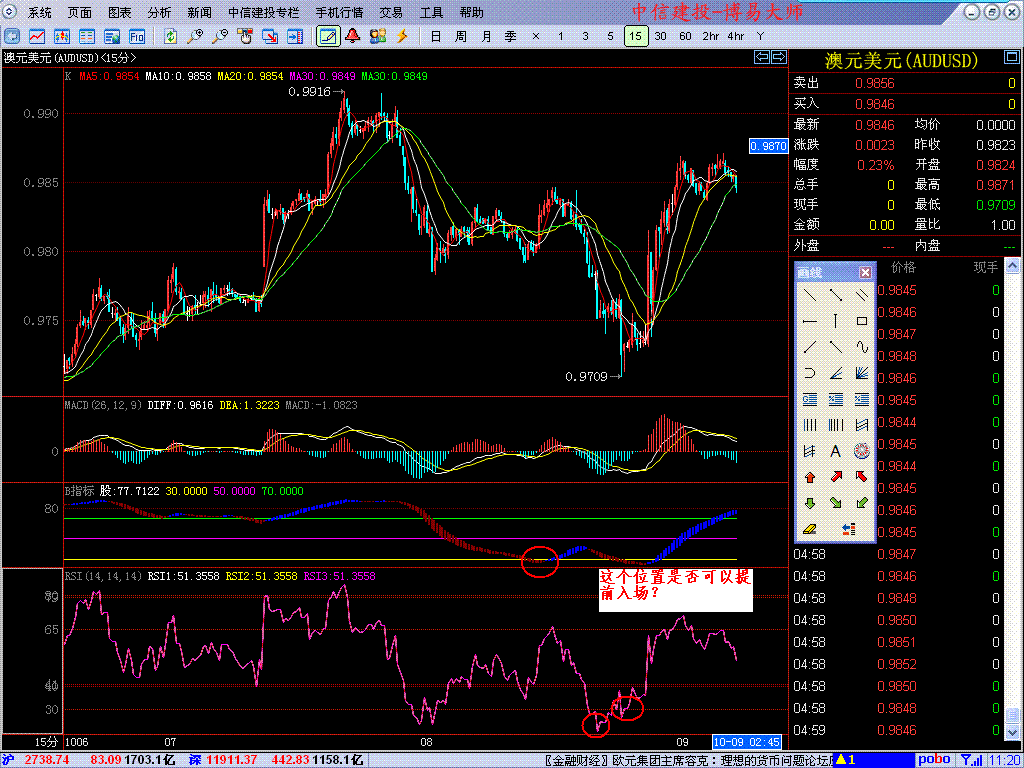Switch to daily 日 period
The height and width of the screenshot is (768, 1024).
coord(436,36)
